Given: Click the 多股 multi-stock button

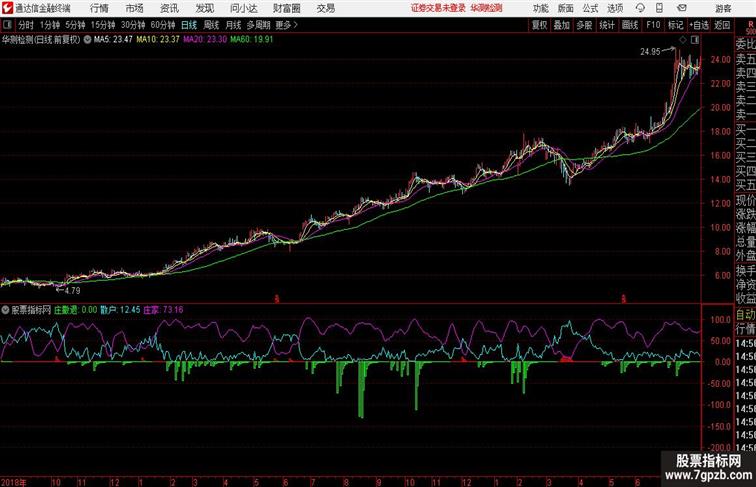Looking at the screenshot, I should [x=584, y=25].
